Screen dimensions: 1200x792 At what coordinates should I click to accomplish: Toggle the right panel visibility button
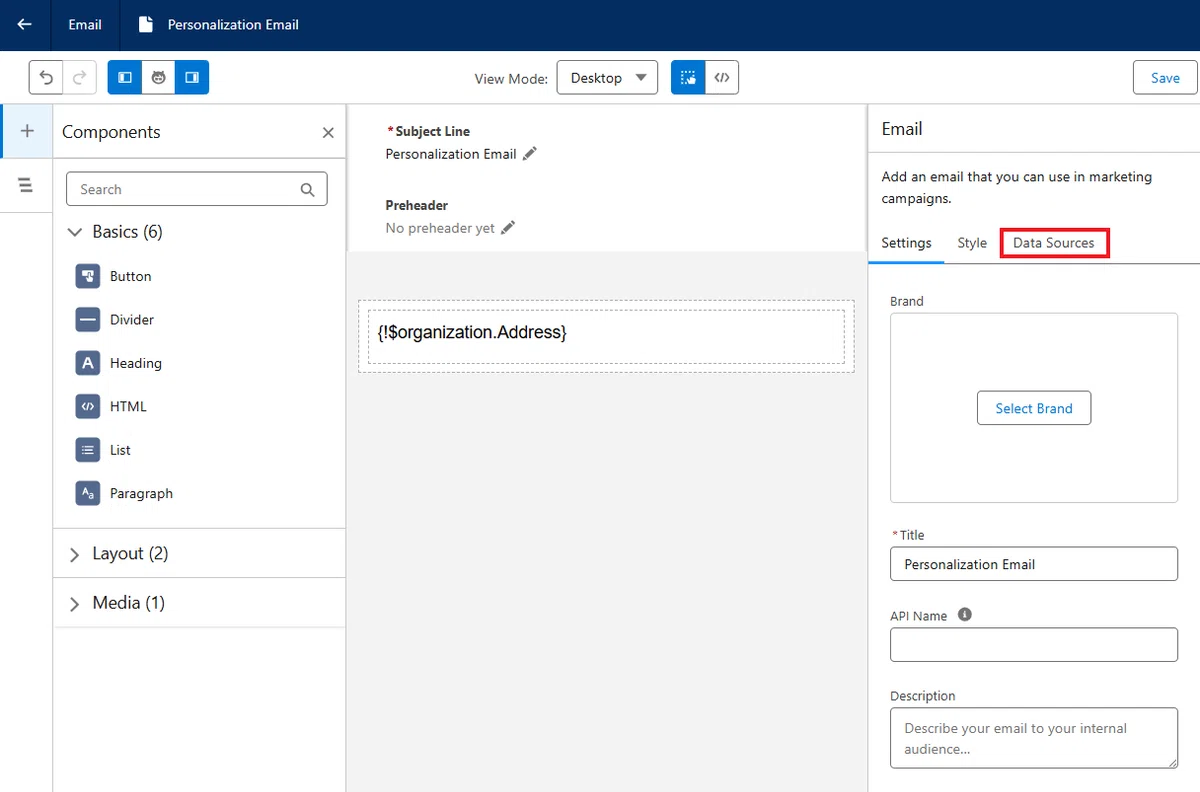point(192,77)
